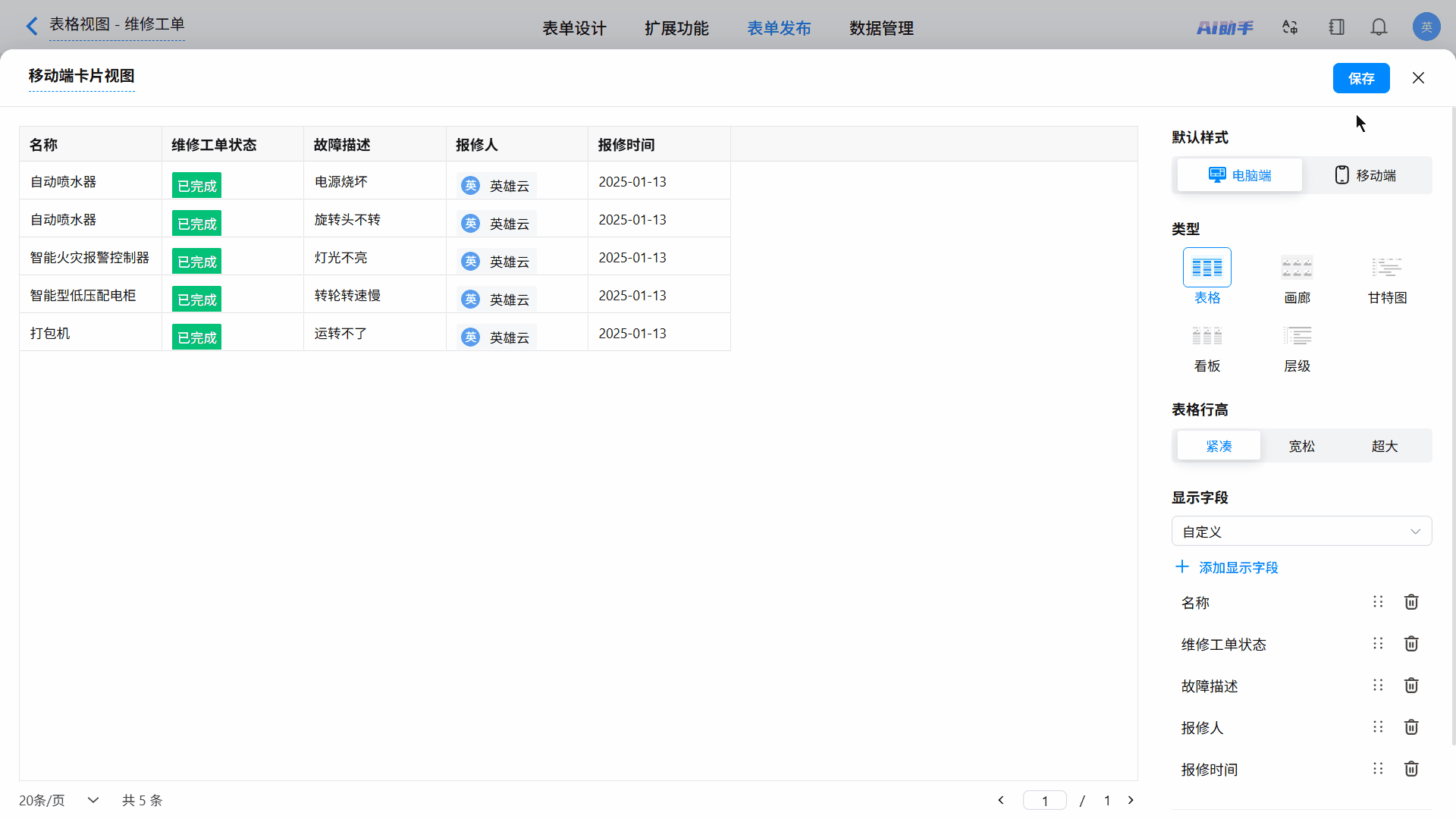Click the translate language icon in header

1290,28
